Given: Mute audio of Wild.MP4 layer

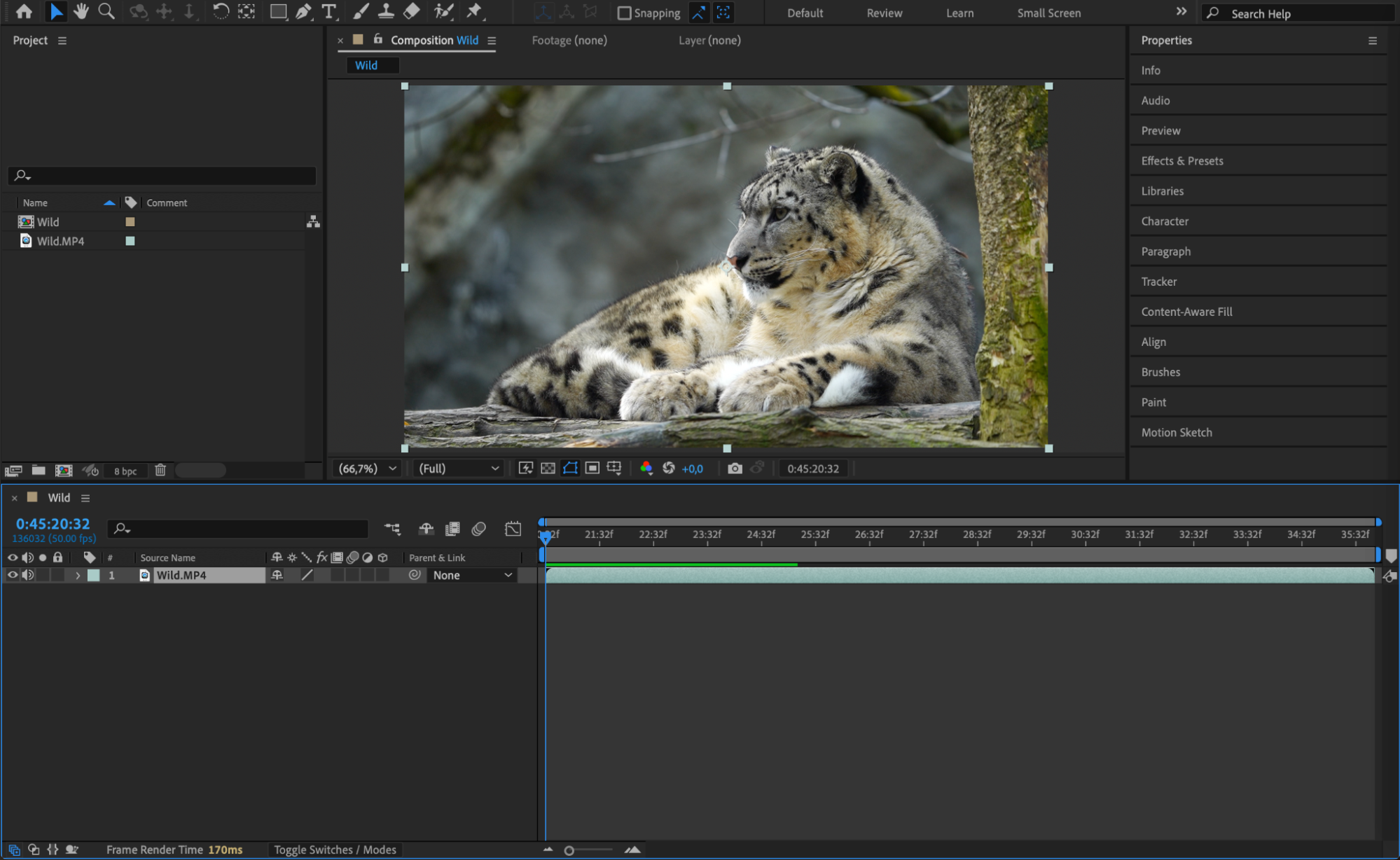Looking at the screenshot, I should [x=28, y=575].
